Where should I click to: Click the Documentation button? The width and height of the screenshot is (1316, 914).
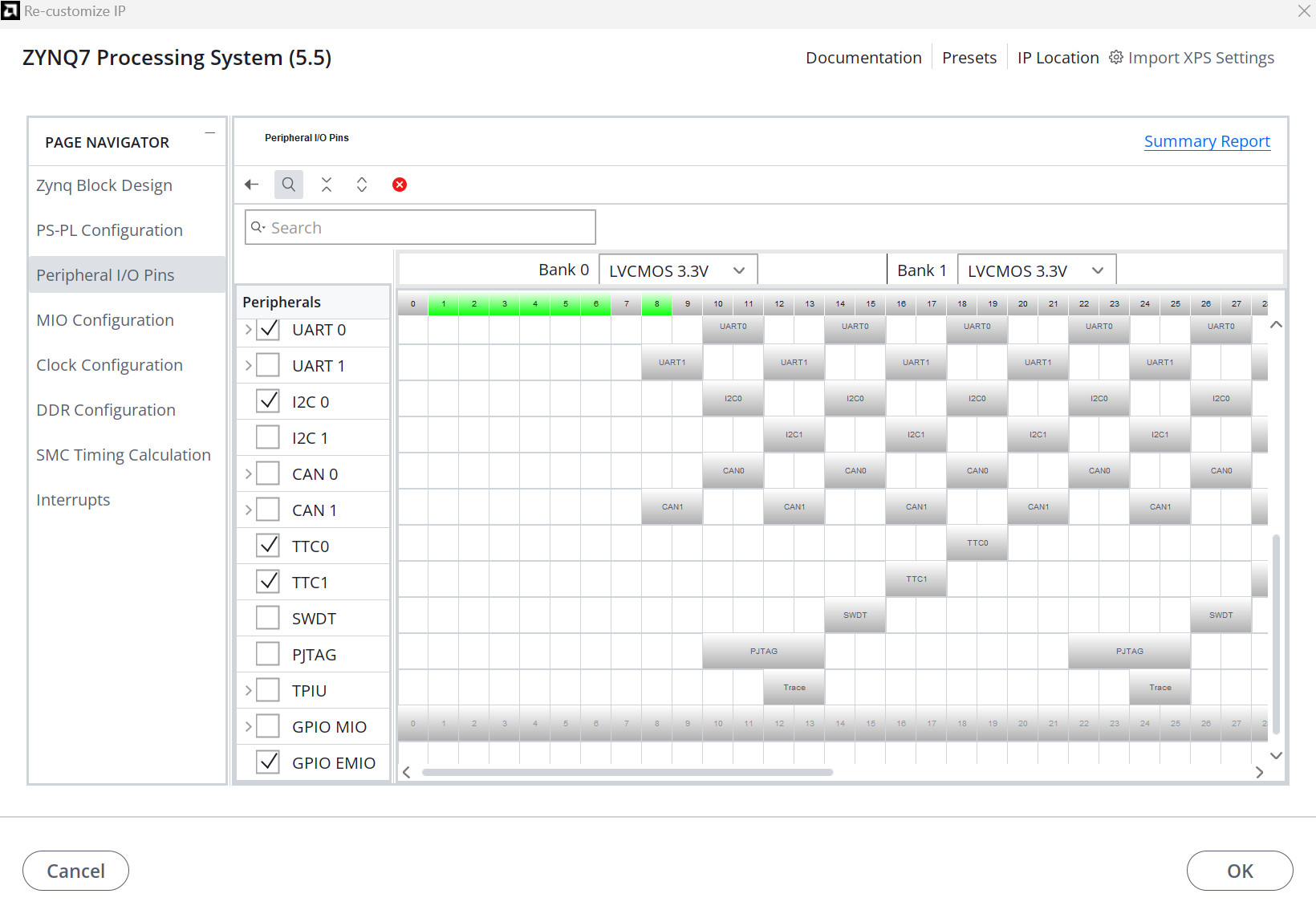coord(863,58)
